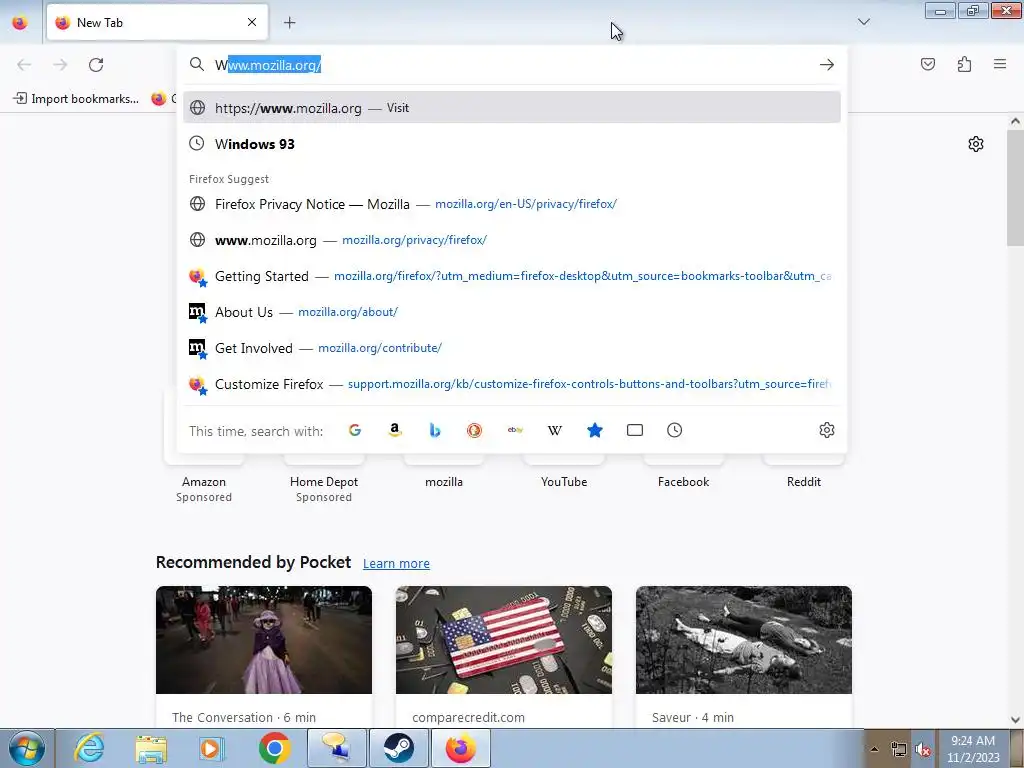Image resolution: width=1024 pixels, height=768 pixels.
Task: Search this time with DuckDuckGo
Action: [x=475, y=430]
